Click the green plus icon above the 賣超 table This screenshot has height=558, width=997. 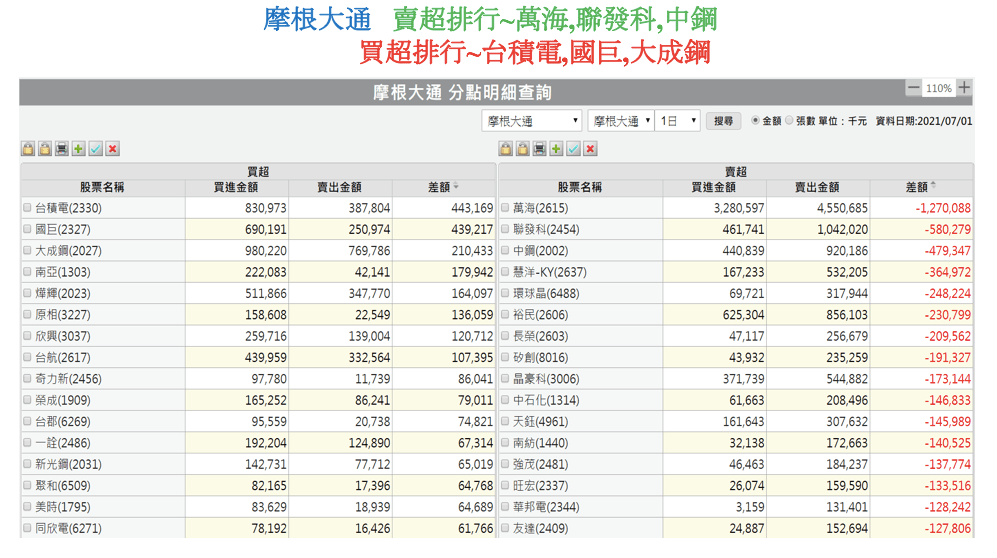click(557, 149)
